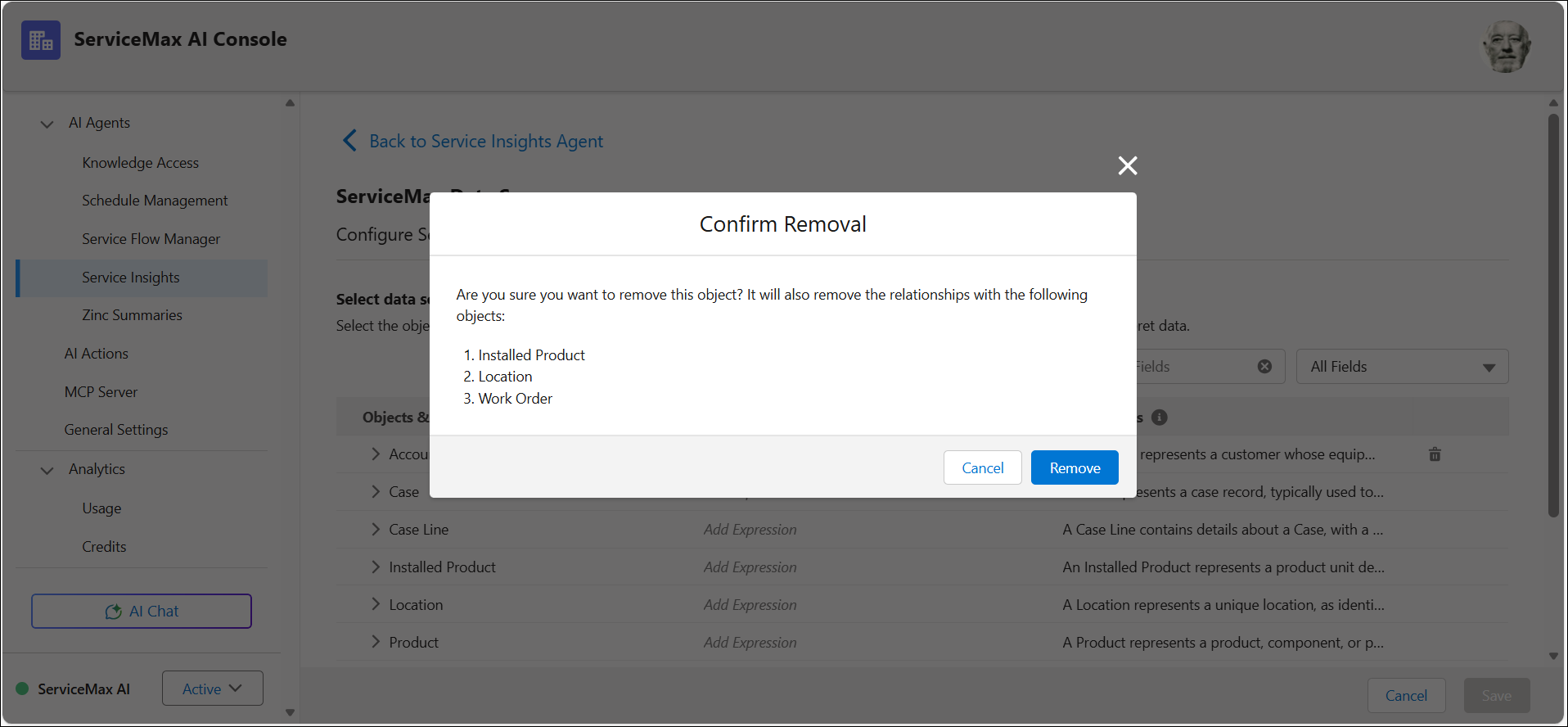The width and height of the screenshot is (1568, 727).
Task: Click the page Cancel button at bottom
Action: (1406, 695)
